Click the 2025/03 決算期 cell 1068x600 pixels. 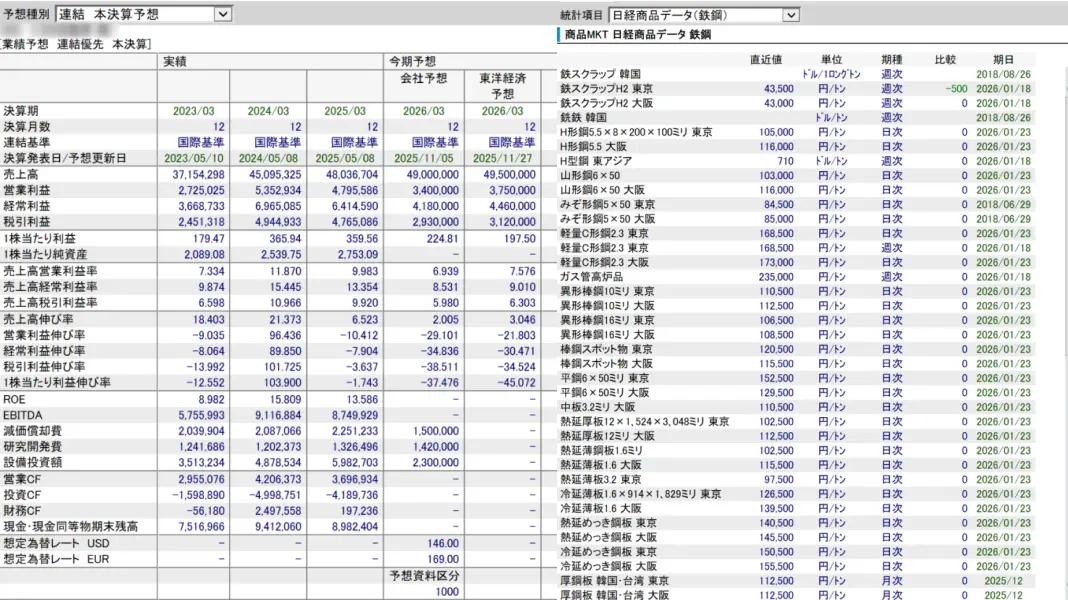pos(345,111)
